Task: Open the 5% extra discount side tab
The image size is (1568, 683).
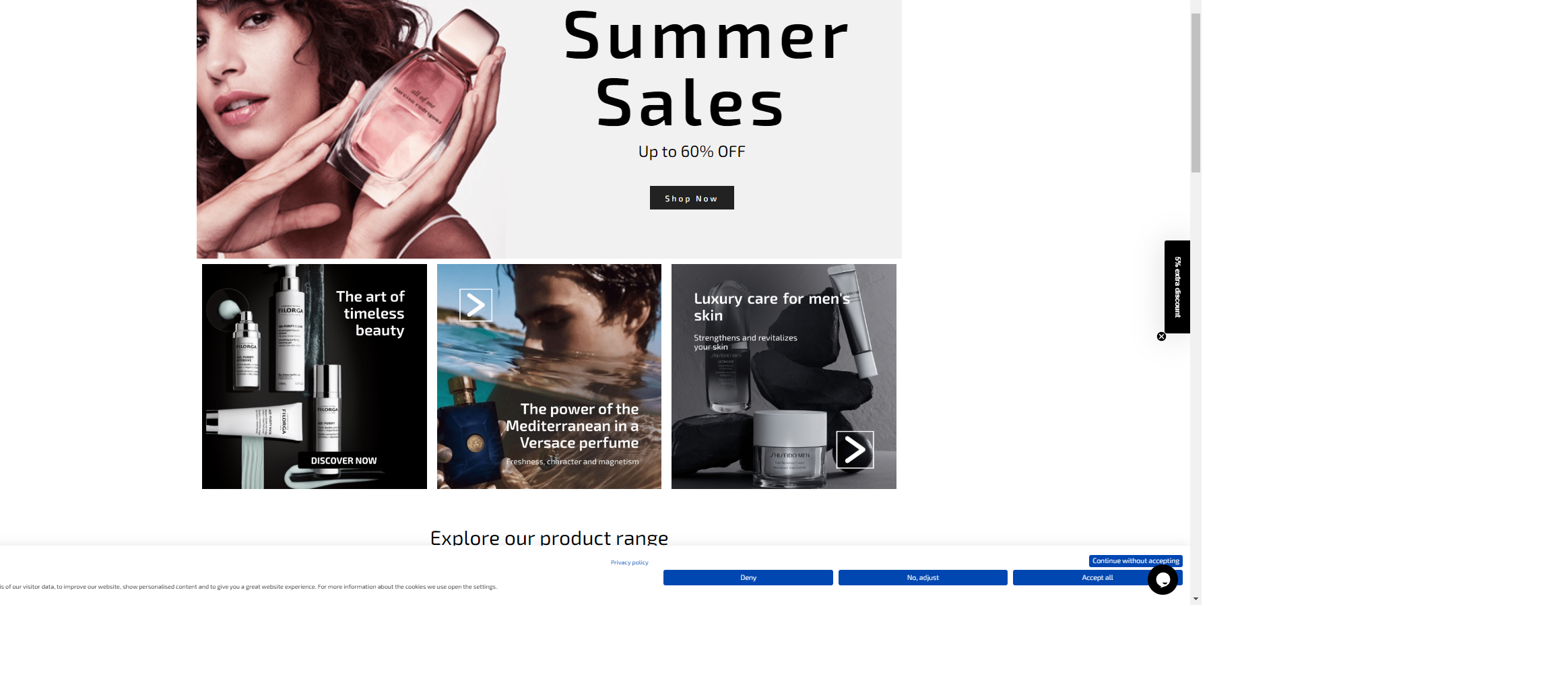Action: [x=1177, y=286]
